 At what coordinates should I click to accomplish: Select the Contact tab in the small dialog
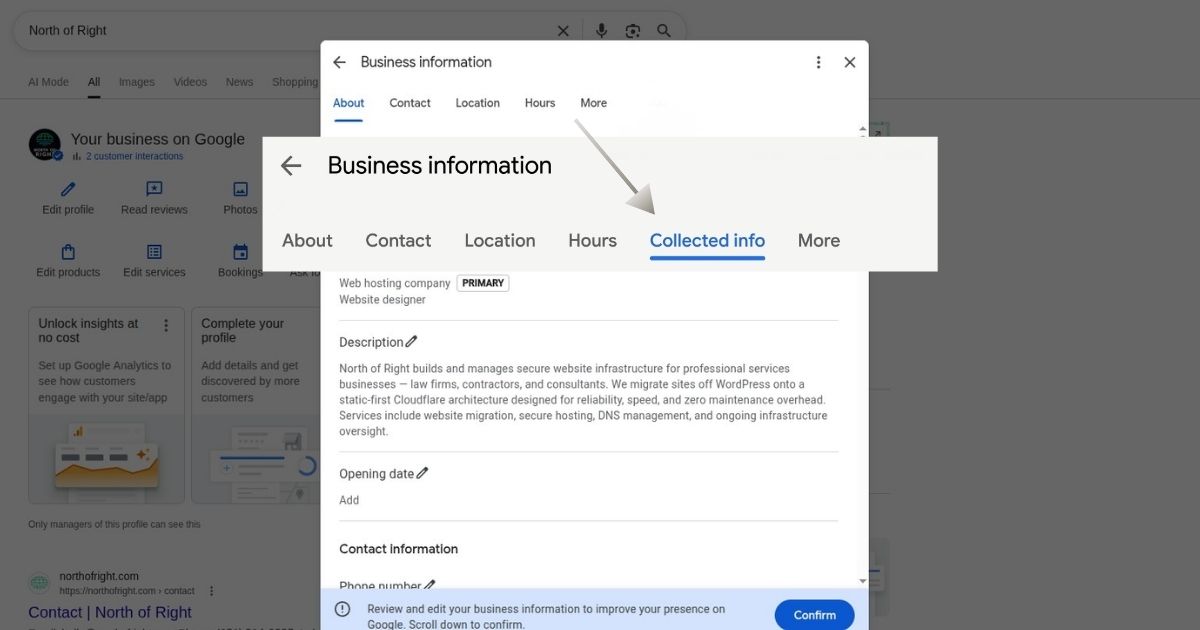410,103
